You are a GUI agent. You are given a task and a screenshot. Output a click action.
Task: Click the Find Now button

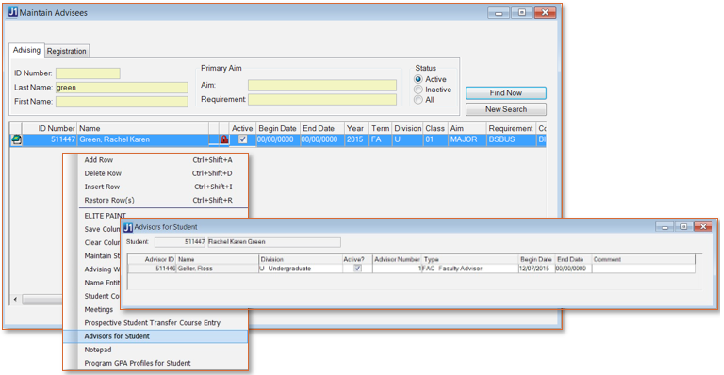click(506, 93)
